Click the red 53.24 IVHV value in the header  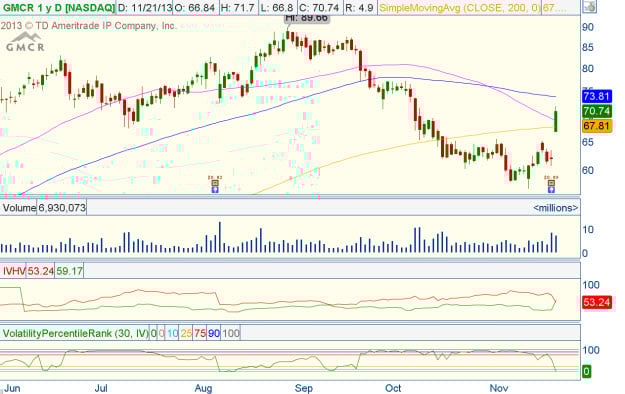(x=40, y=271)
